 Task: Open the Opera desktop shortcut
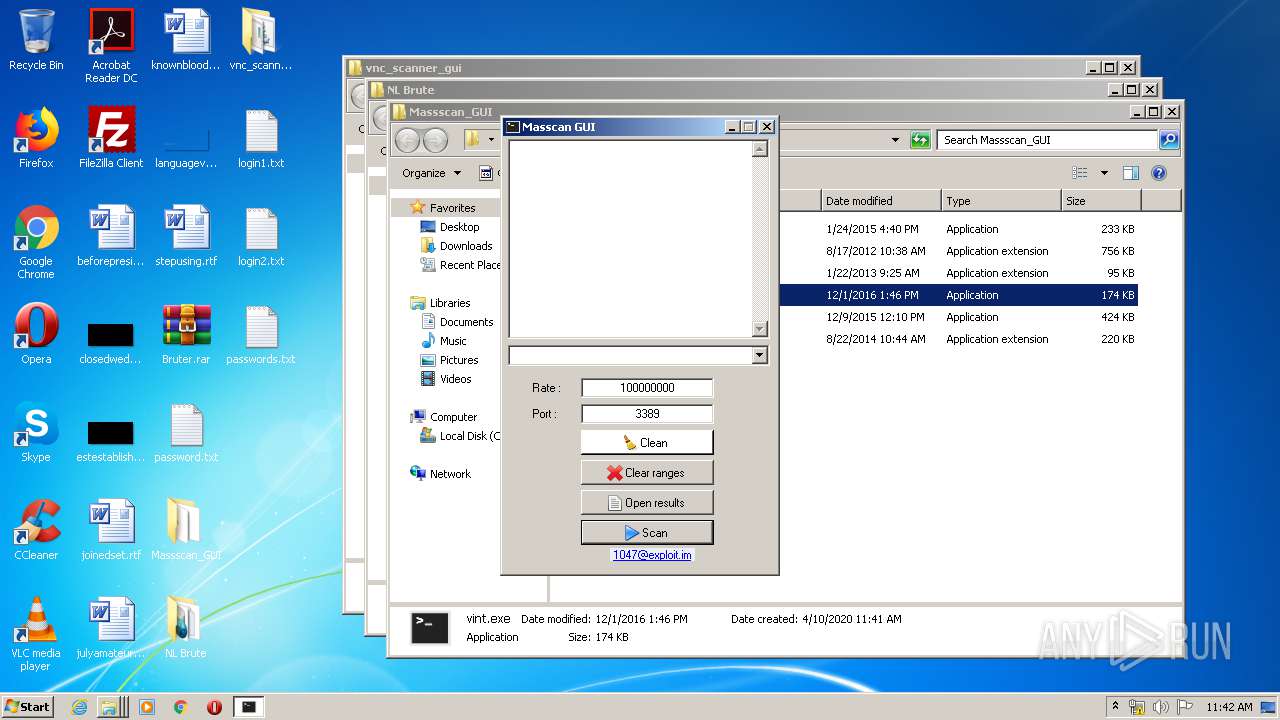pos(36,335)
